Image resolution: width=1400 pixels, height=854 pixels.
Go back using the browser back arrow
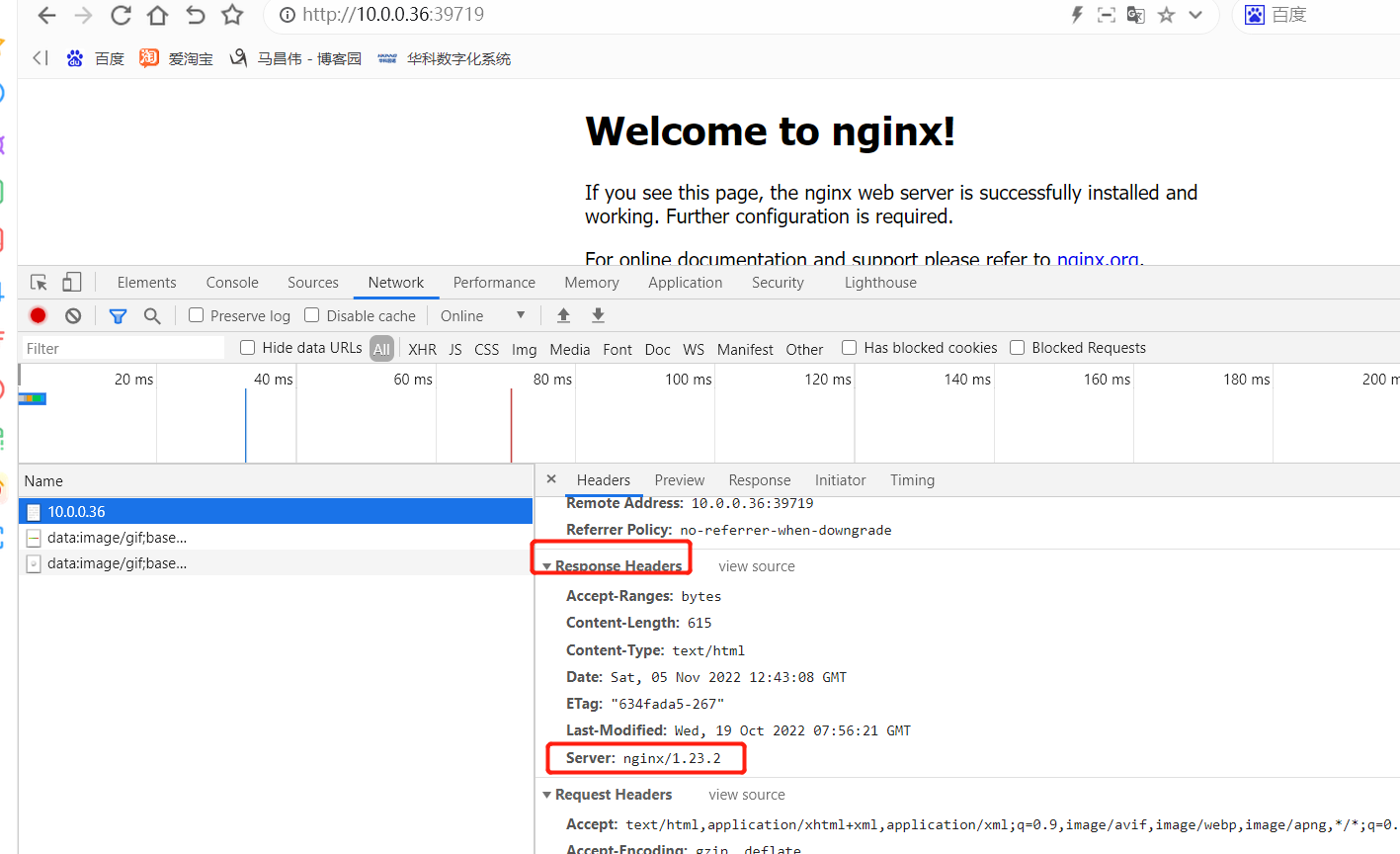click(46, 15)
